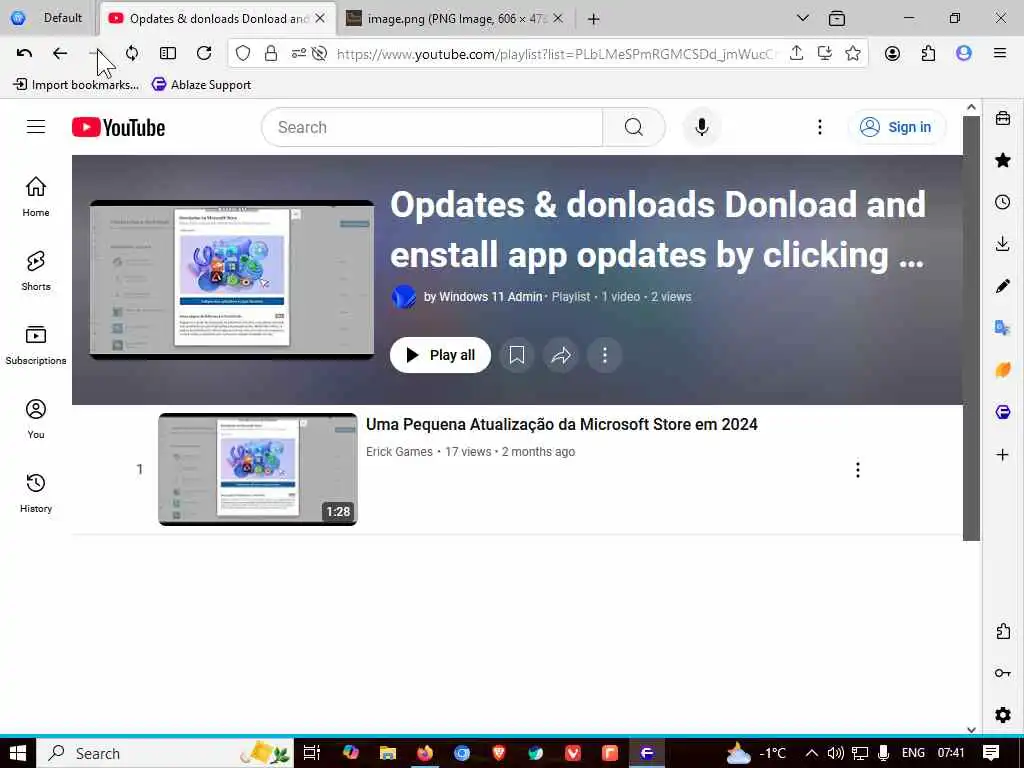Click the volume icon in system tray
Screen dimensions: 1024x768
(x=835, y=753)
